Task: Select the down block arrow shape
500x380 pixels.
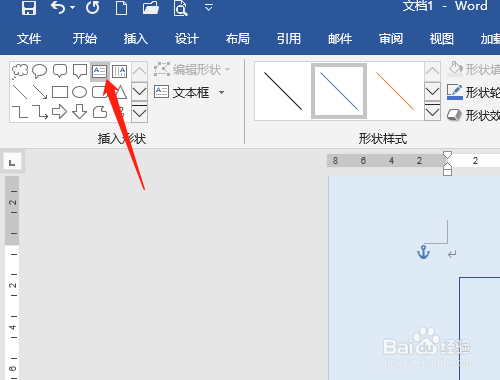Action: pos(80,112)
